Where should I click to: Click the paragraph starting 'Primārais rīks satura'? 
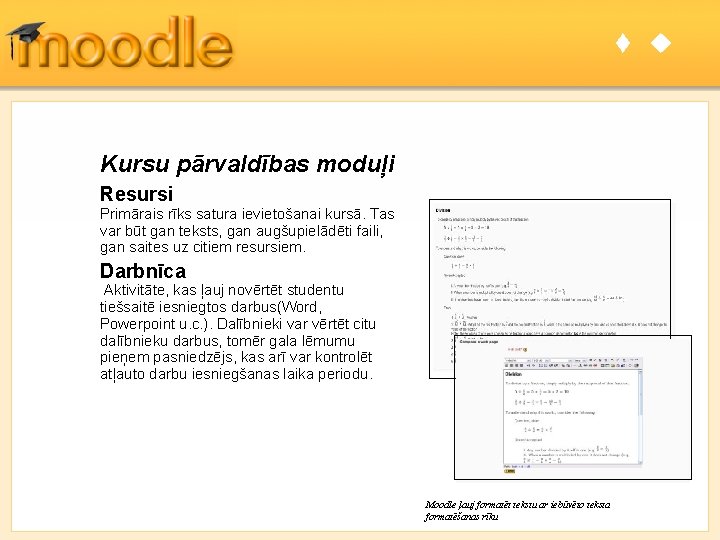[x=247, y=231]
